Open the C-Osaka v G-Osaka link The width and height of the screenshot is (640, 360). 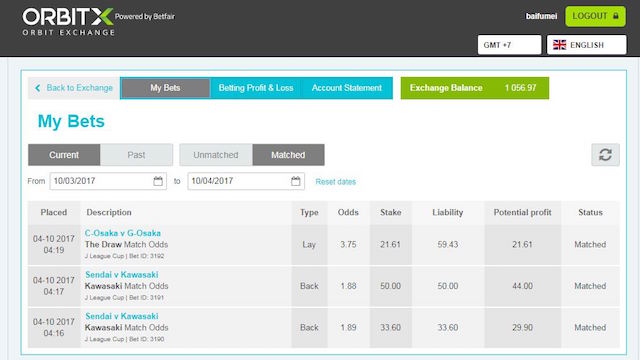point(123,233)
